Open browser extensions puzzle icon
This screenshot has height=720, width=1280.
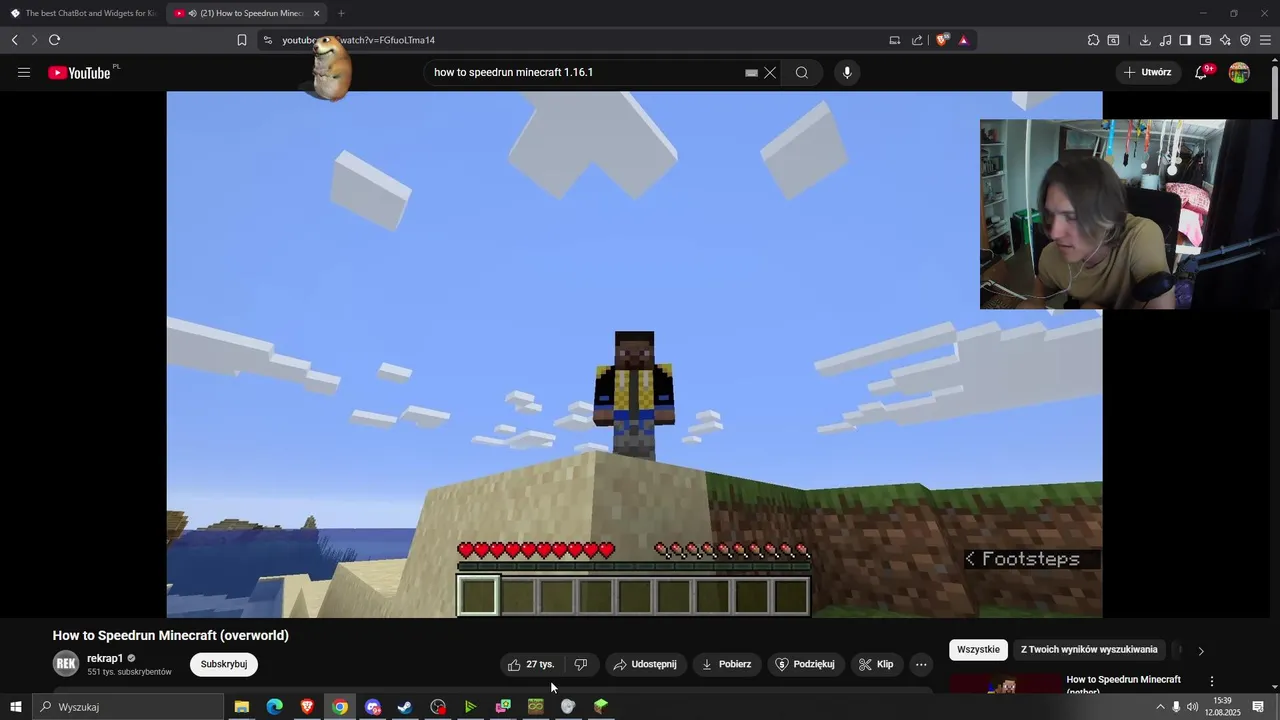pyautogui.click(x=1093, y=40)
